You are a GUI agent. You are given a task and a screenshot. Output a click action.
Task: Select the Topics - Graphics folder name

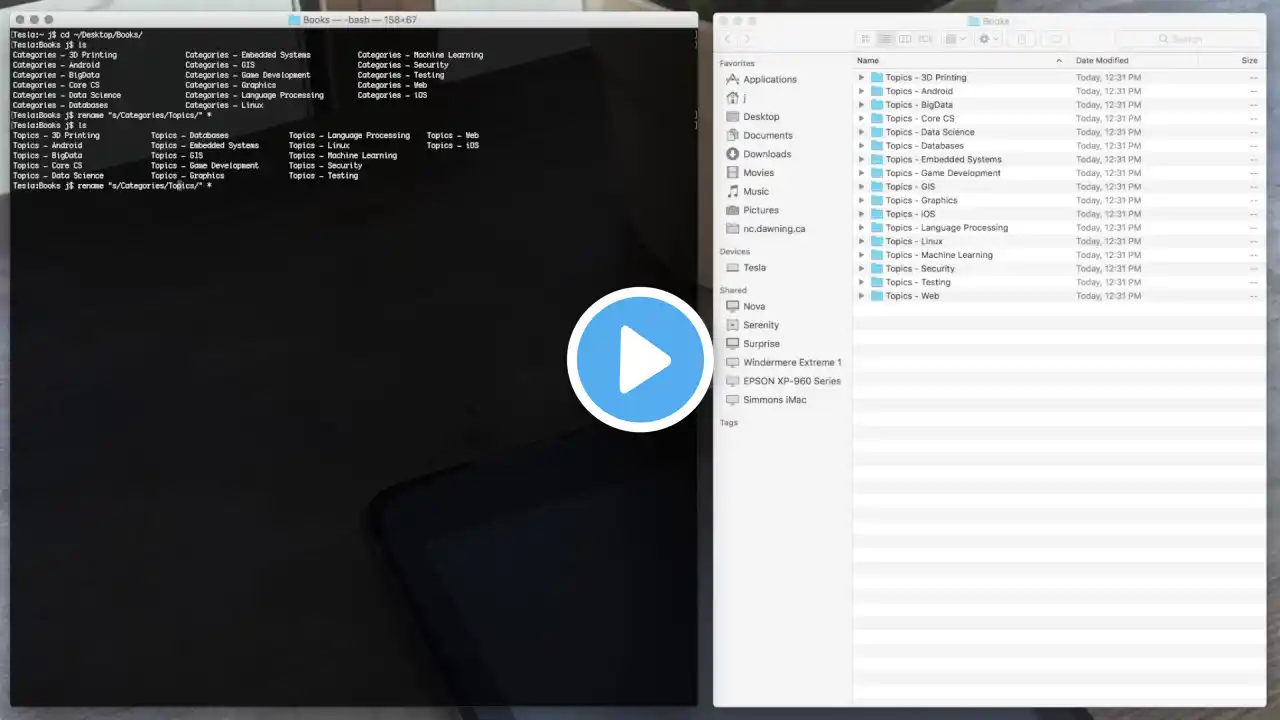[x=921, y=200]
